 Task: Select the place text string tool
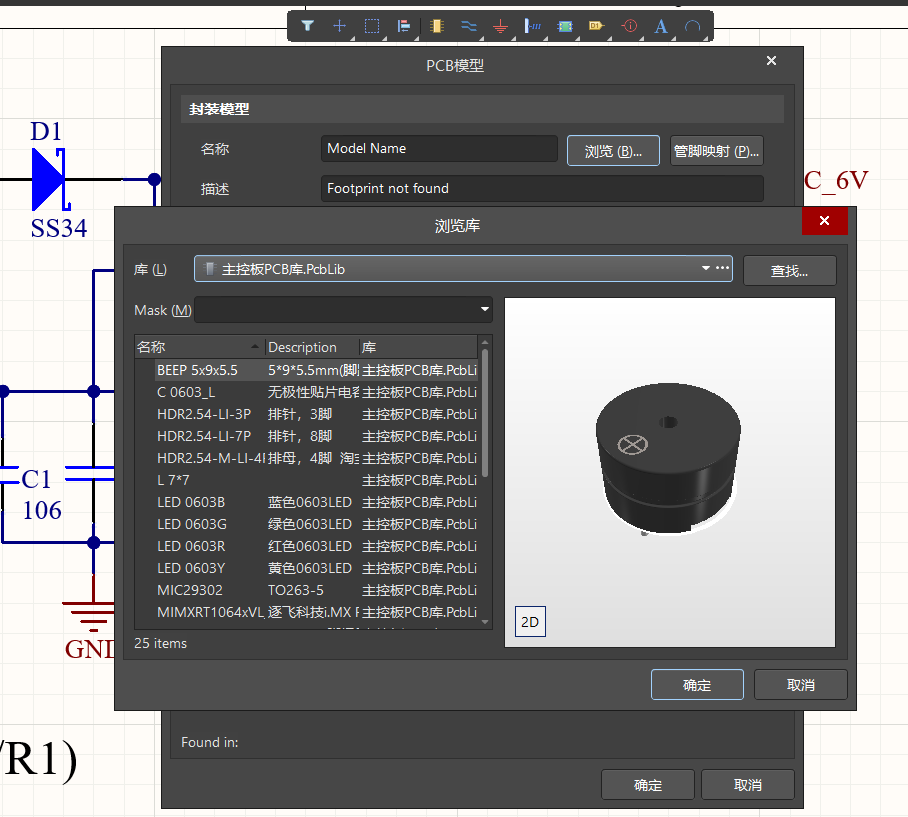pyautogui.click(x=660, y=26)
